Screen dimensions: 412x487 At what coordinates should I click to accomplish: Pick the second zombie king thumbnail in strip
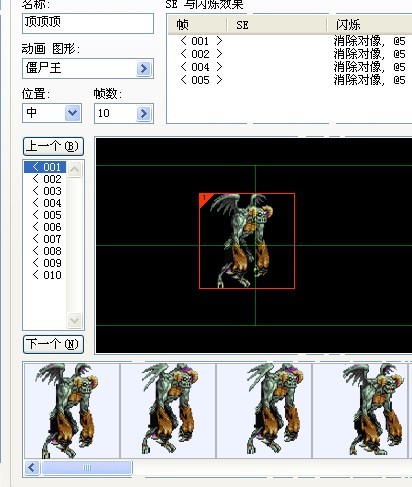pos(168,411)
